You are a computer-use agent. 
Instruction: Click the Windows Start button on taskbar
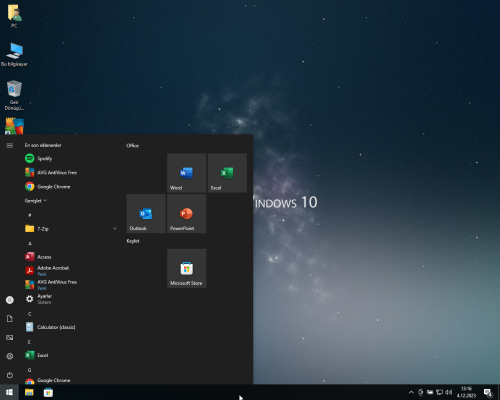(x=9, y=392)
